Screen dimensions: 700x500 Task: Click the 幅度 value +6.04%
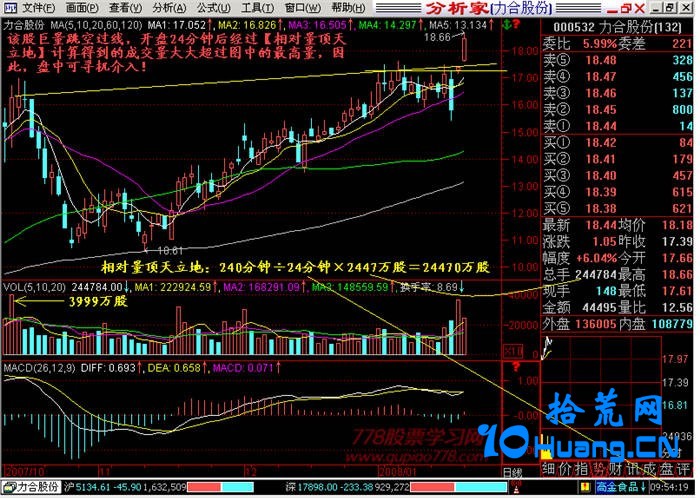596,258
